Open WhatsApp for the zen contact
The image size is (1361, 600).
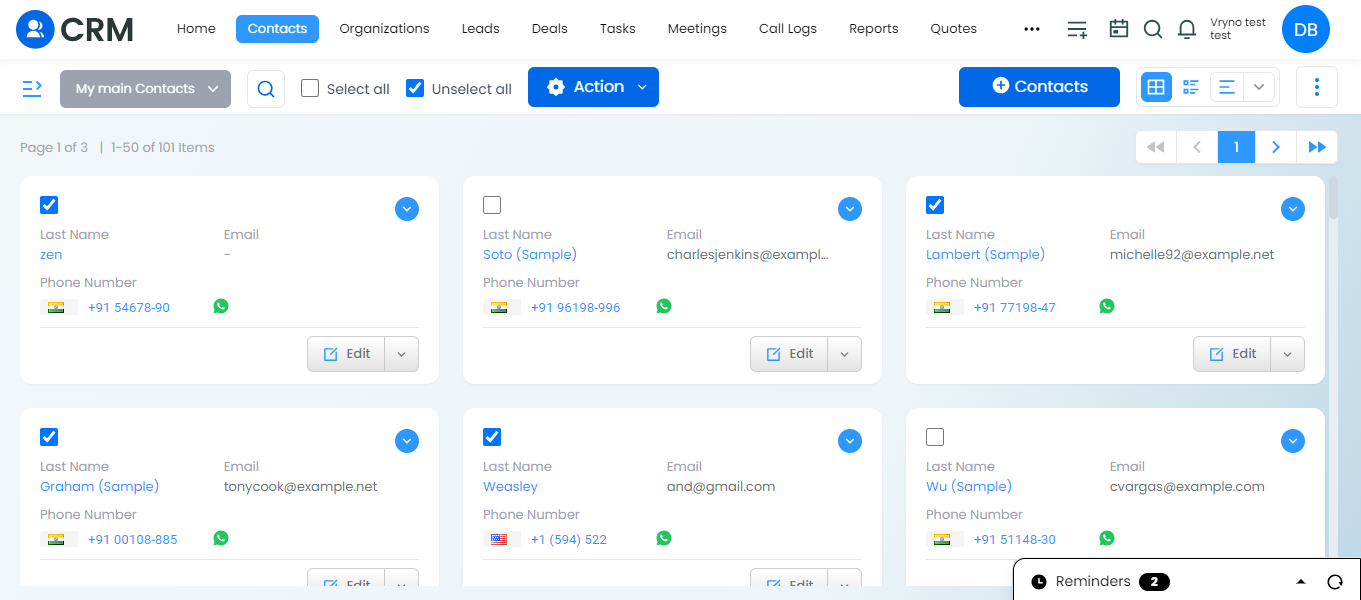pos(221,306)
